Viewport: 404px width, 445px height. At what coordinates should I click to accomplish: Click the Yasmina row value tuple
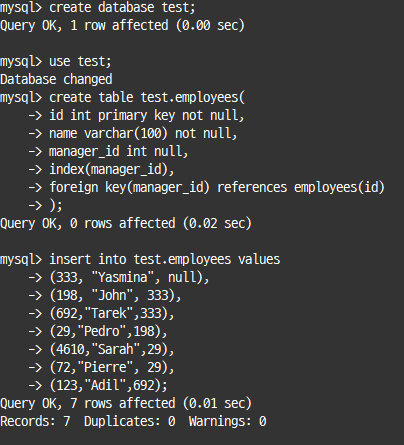129,278
